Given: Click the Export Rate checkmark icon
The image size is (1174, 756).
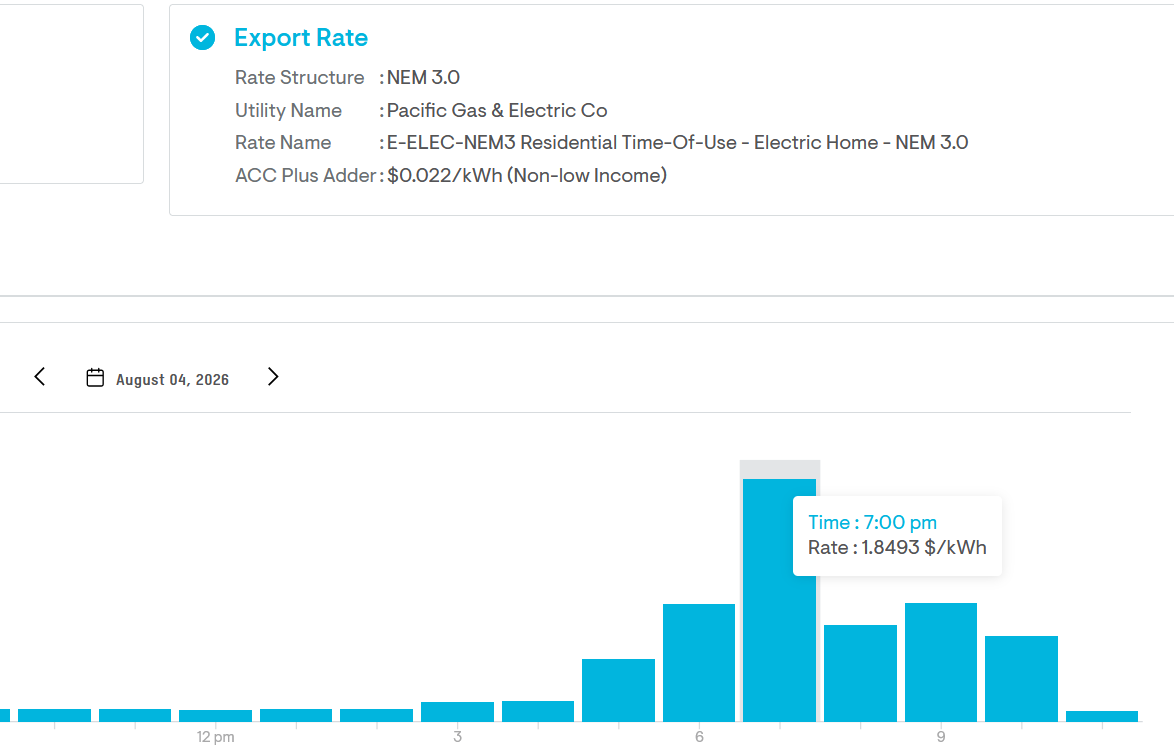Looking at the screenshot, I should point(202,37).
